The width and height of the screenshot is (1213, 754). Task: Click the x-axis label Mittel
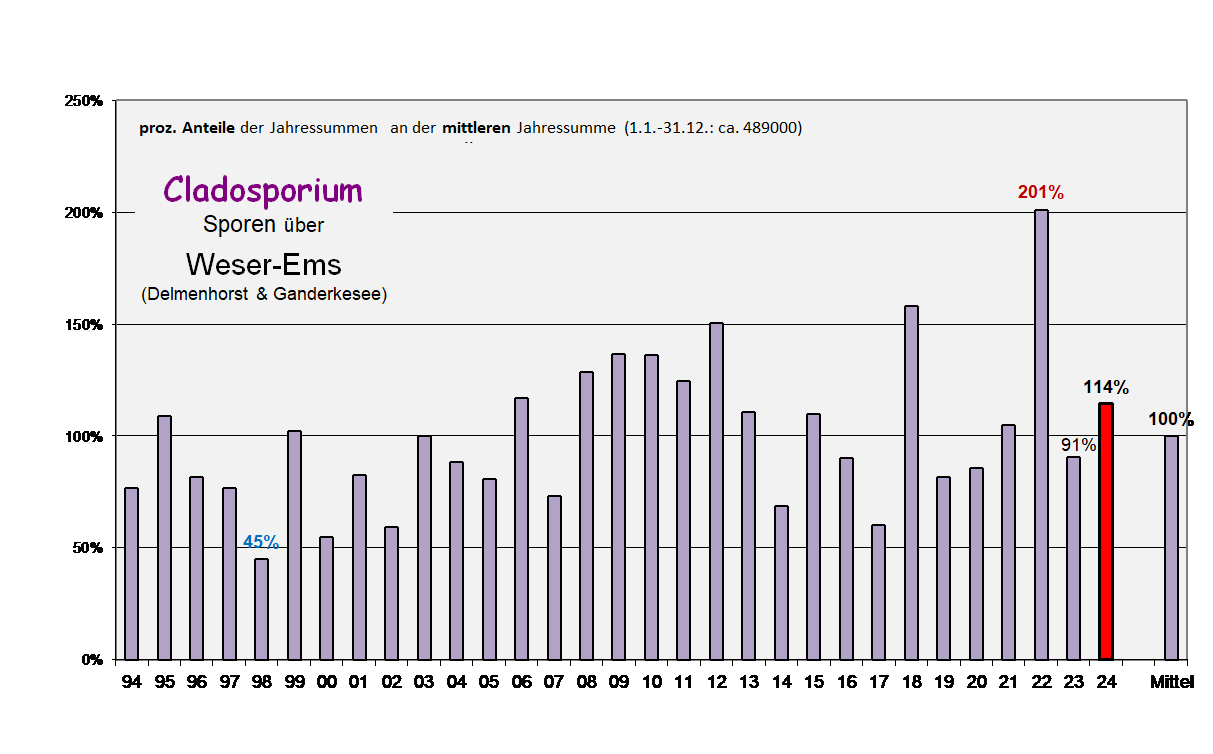coord(1172,682)
